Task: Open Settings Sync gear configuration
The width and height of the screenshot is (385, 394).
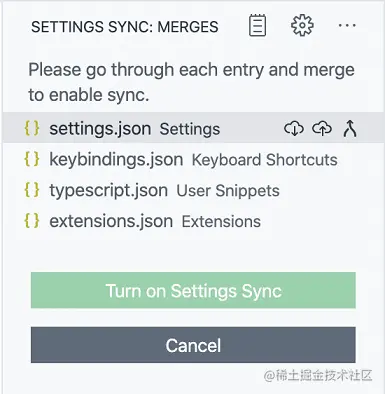Action: pos(302,25)
